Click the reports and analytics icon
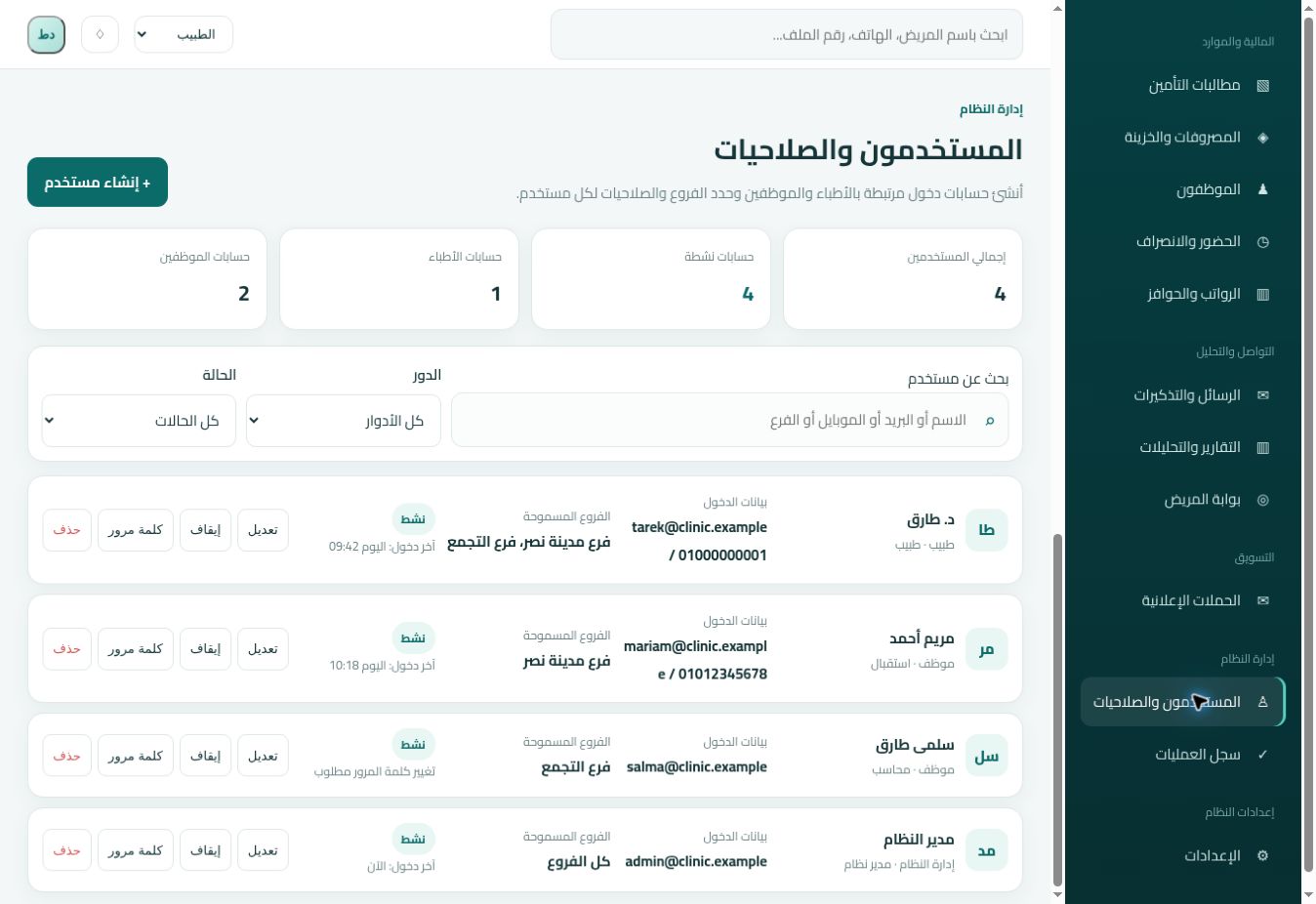The width and height of the screenshot is (1316, 904). (1262, 448)
